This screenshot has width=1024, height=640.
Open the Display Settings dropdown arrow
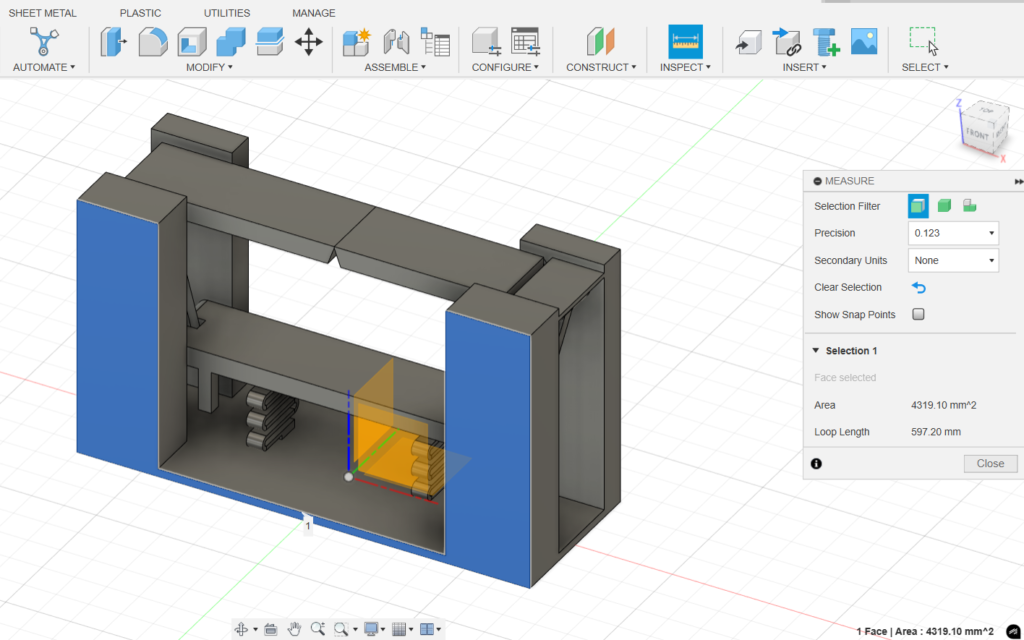[x=383, y=630]
